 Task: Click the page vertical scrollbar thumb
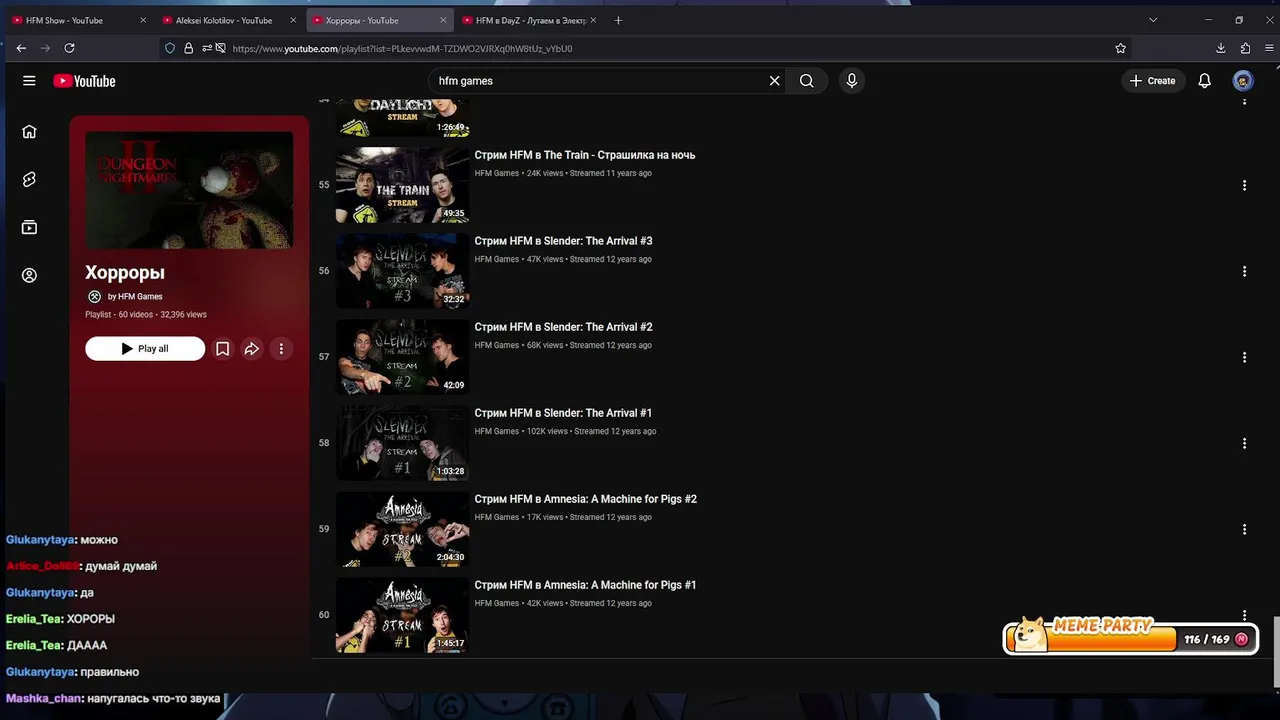pos(1276,650)
